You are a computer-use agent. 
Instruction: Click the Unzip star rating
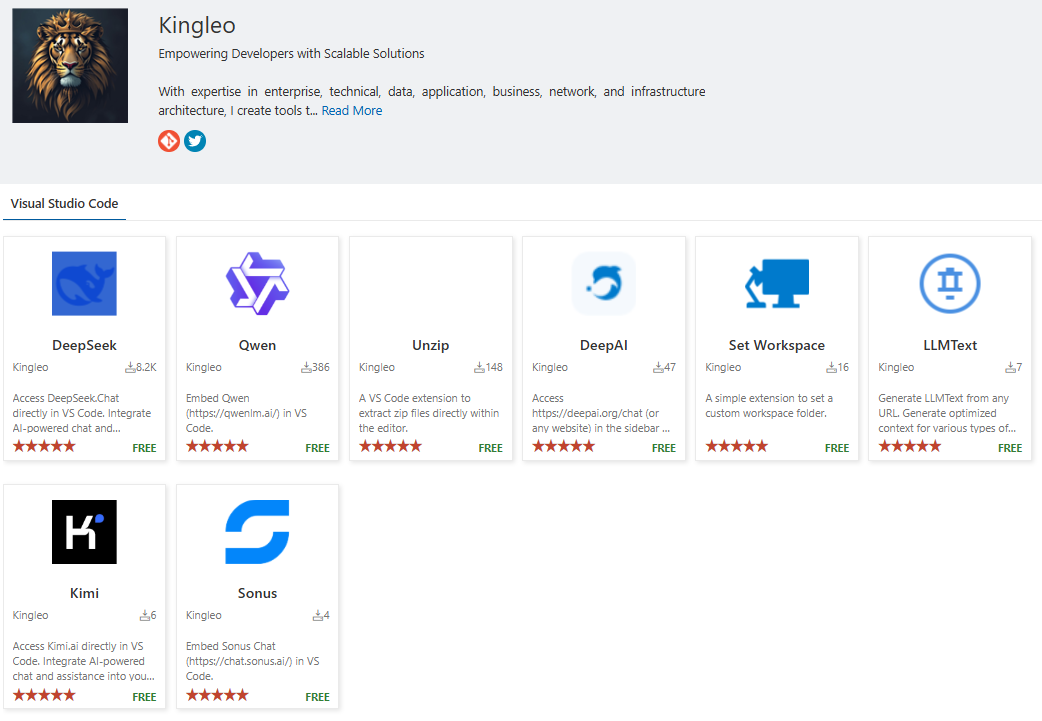click(x=390, y=446)
